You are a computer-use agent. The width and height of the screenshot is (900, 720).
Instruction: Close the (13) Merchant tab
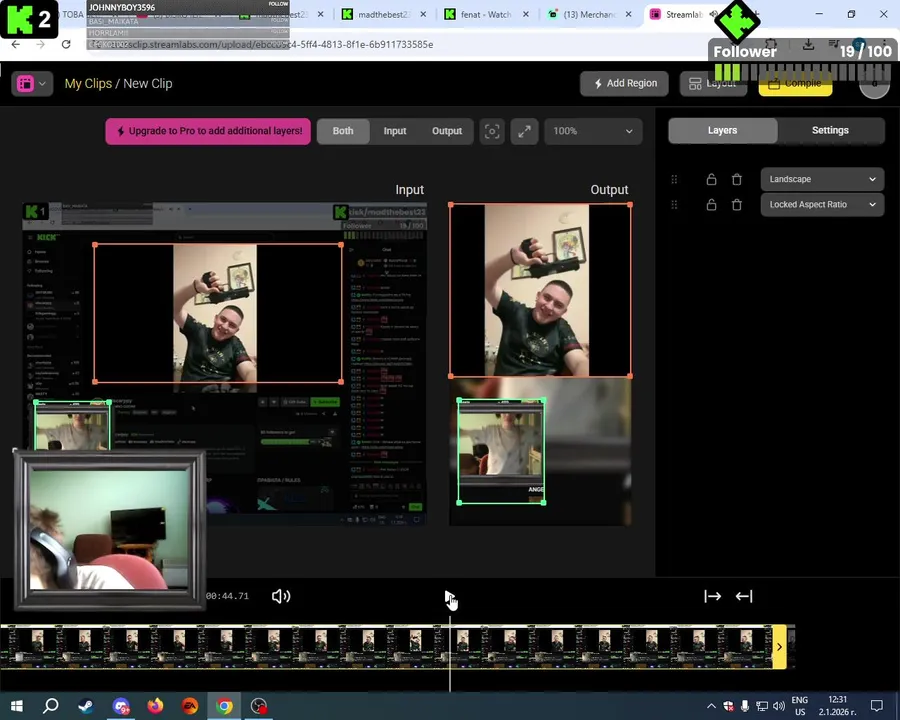click(x=629, y=14)
